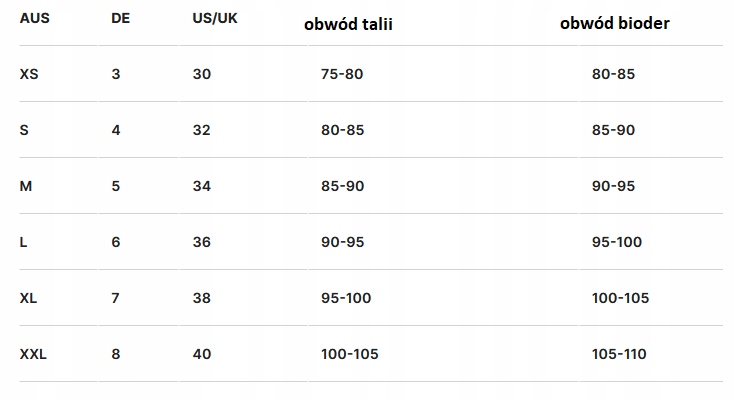Image resolution: width=735 pixels, height=400 pixels.
Task: Click hip value 105-110 in XXL row
Action: [620, 354]
